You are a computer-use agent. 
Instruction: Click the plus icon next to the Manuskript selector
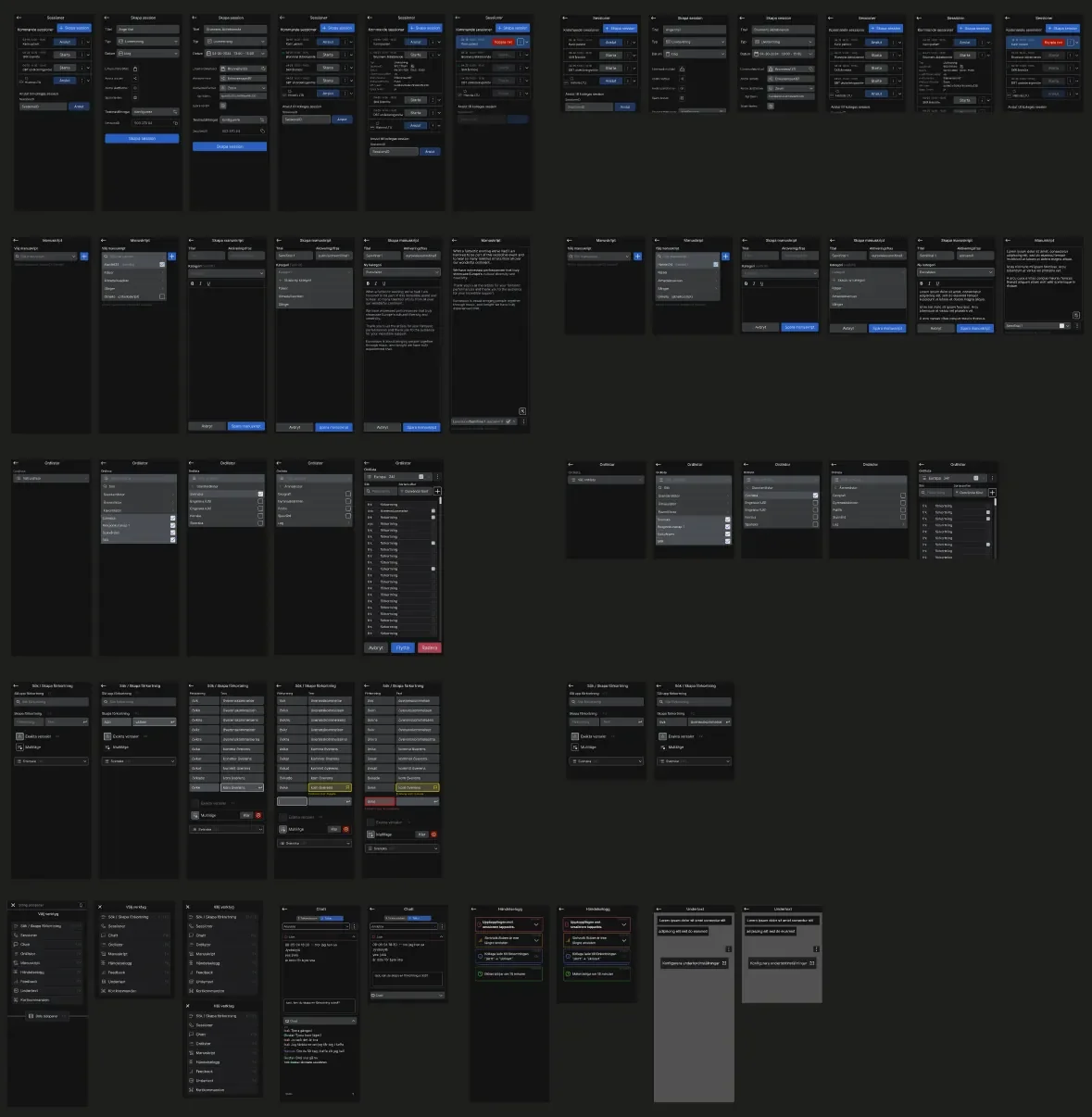point(83,257)
